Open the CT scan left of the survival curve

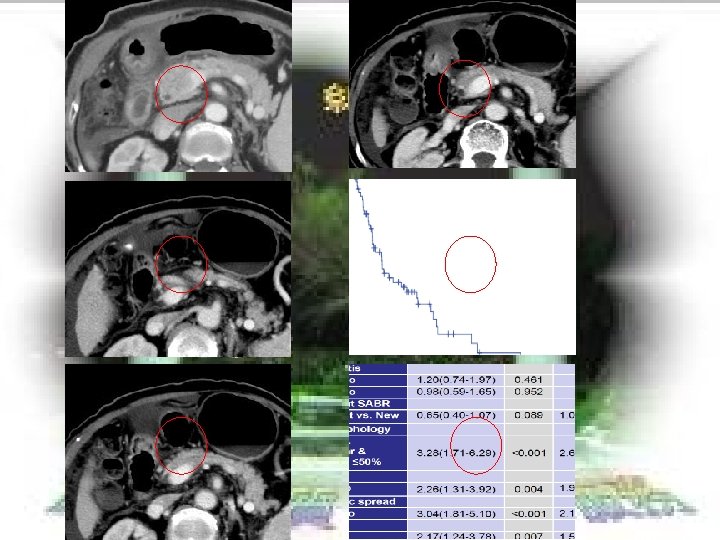click(x=178, y=269)
